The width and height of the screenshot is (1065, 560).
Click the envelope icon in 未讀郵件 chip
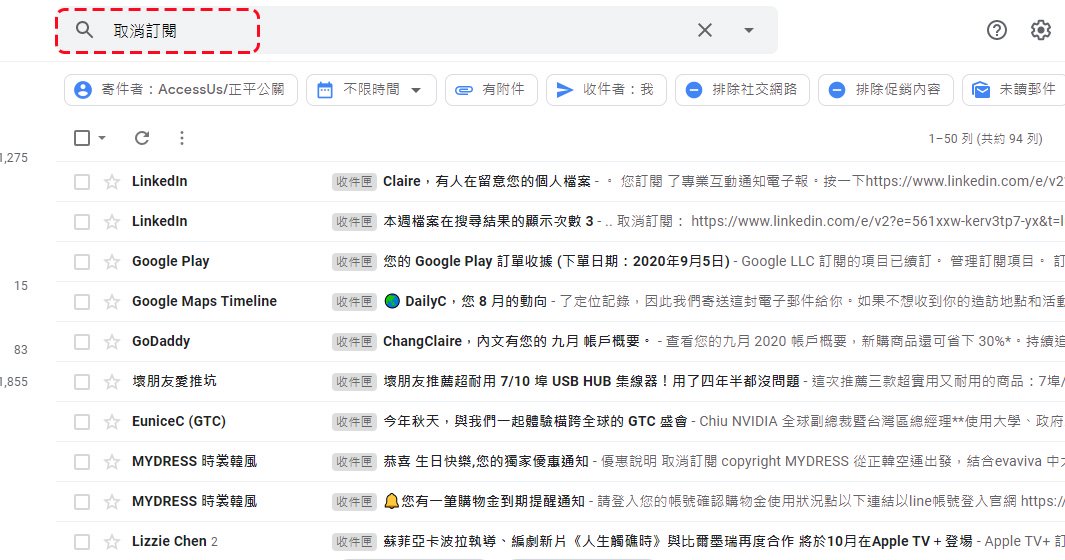click(981, 90)
